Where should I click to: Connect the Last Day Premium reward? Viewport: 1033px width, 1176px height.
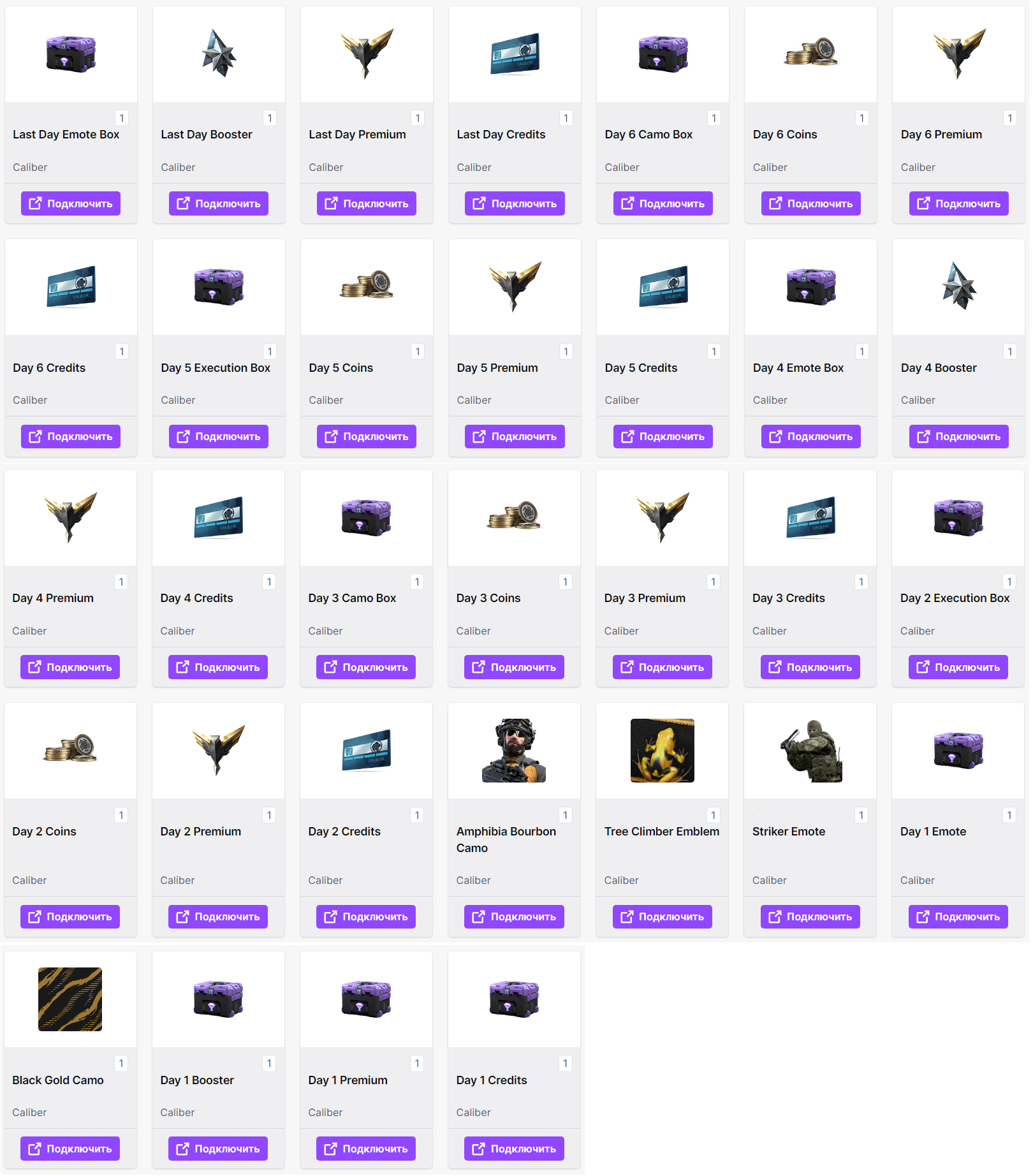(x=367, y=203)
